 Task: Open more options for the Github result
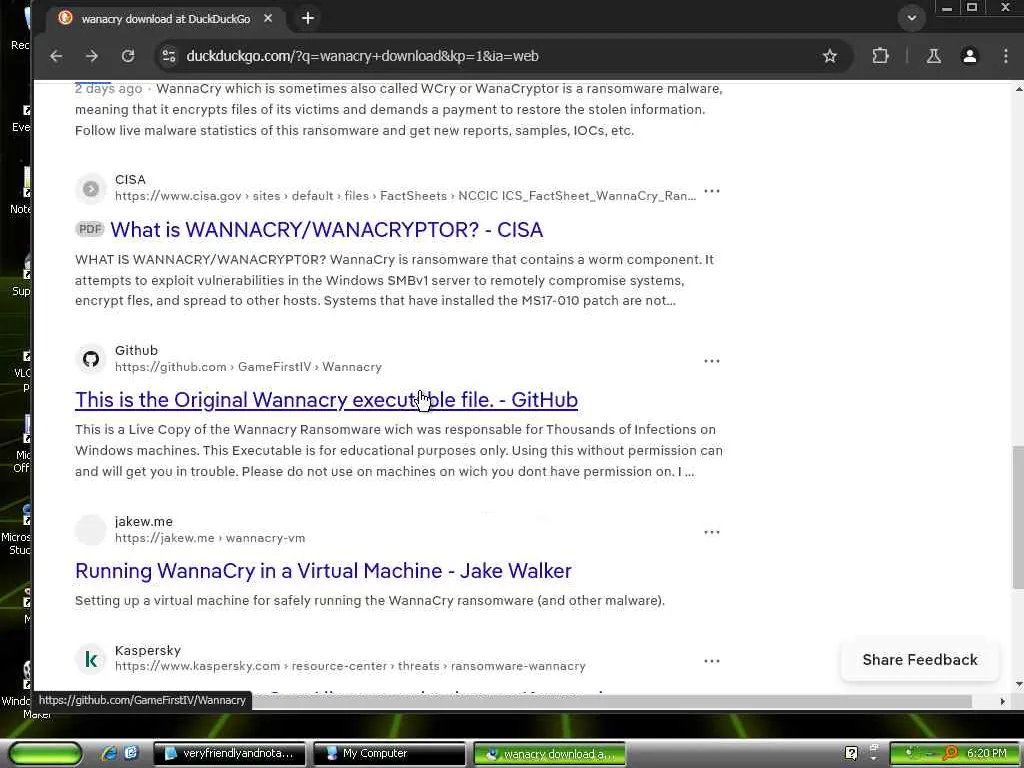tap(712, 360)
